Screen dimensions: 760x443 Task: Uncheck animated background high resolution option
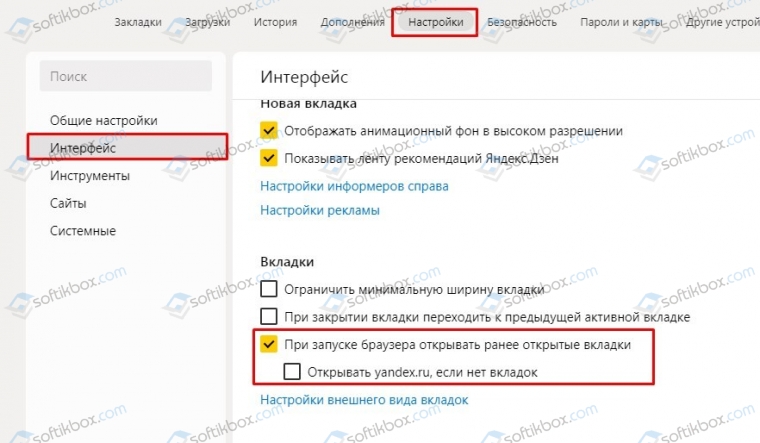point(269,130)
